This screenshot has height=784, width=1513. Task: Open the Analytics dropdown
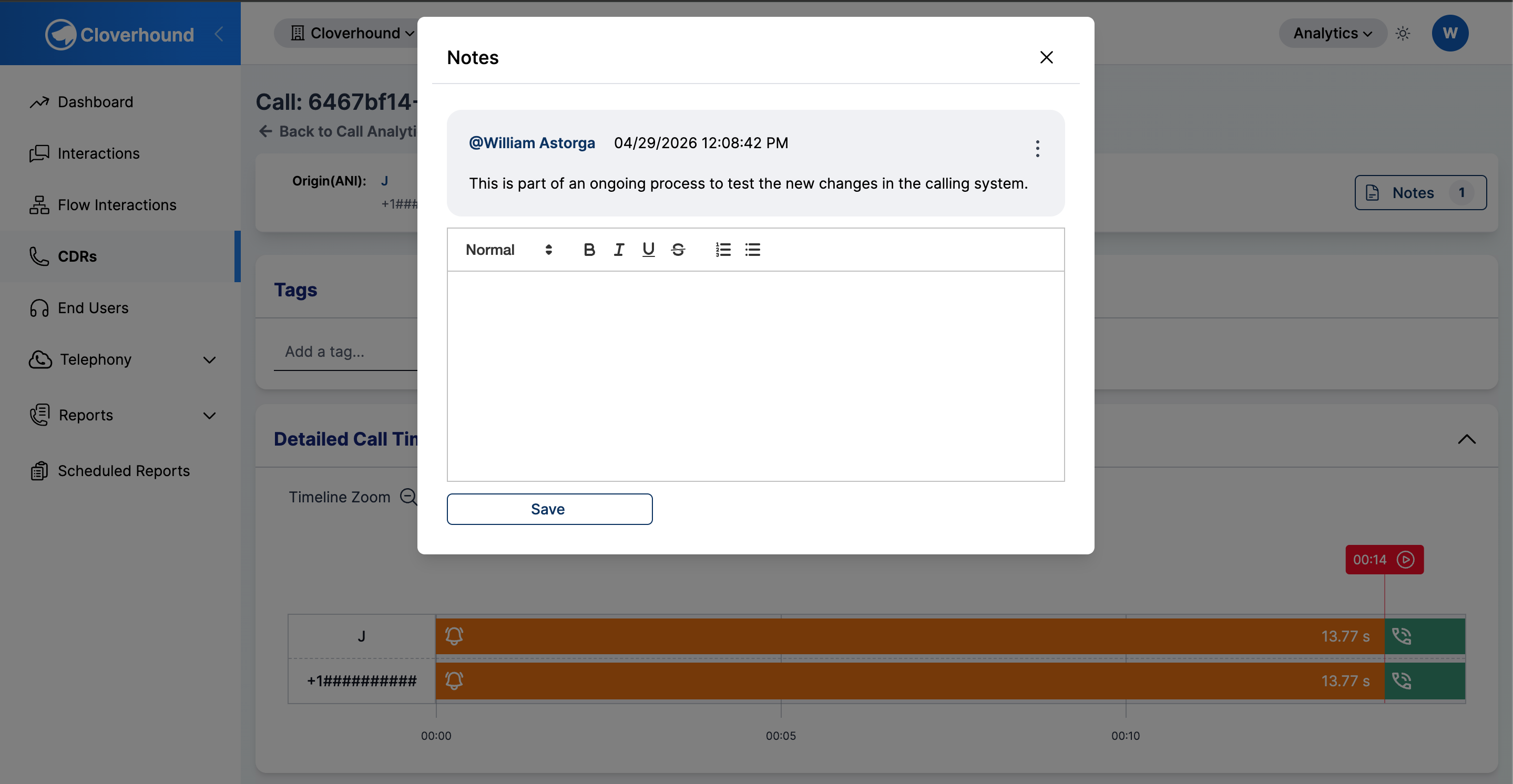tap(1332, 33)
